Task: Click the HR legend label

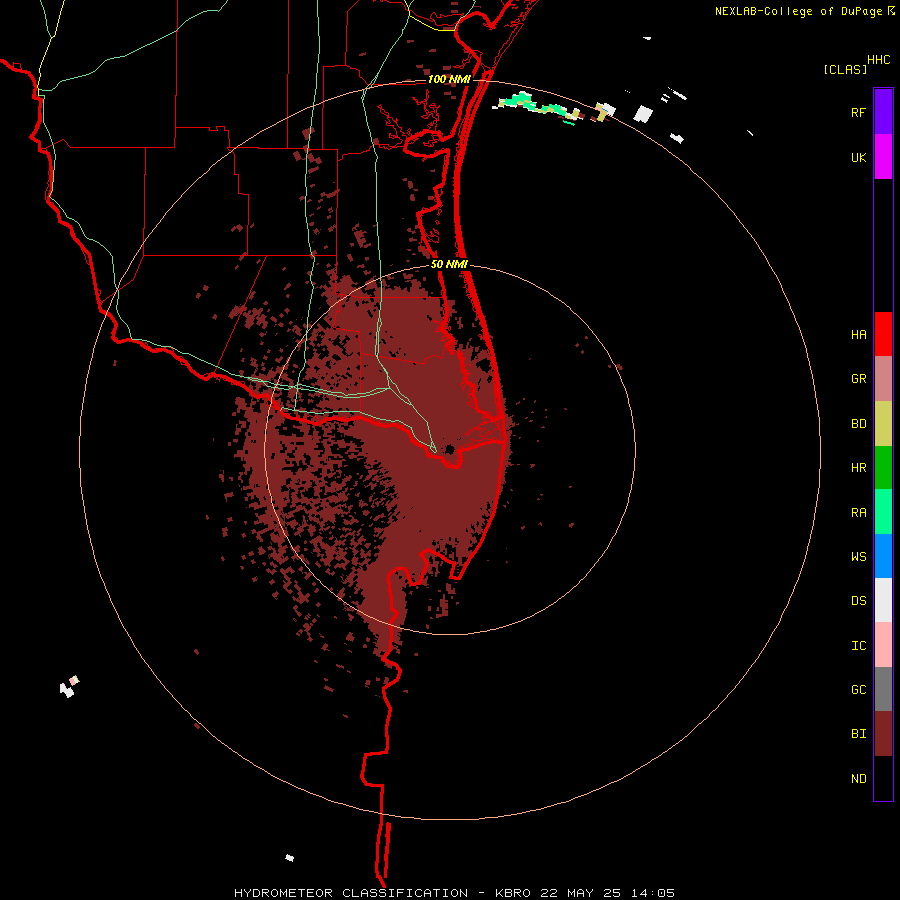Action: (x=858, y=468)
